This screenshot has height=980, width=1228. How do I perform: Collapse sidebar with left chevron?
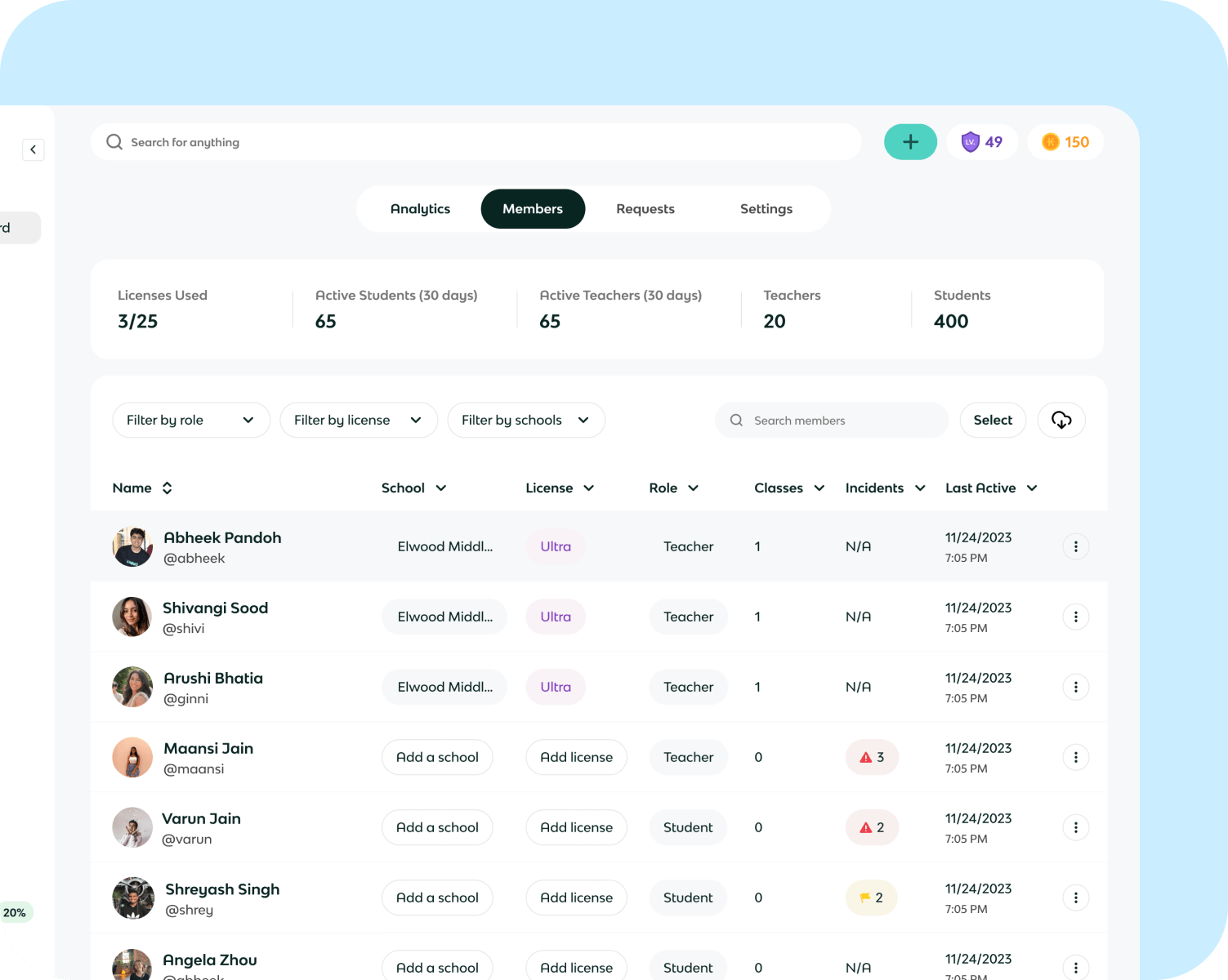[33, 149]
